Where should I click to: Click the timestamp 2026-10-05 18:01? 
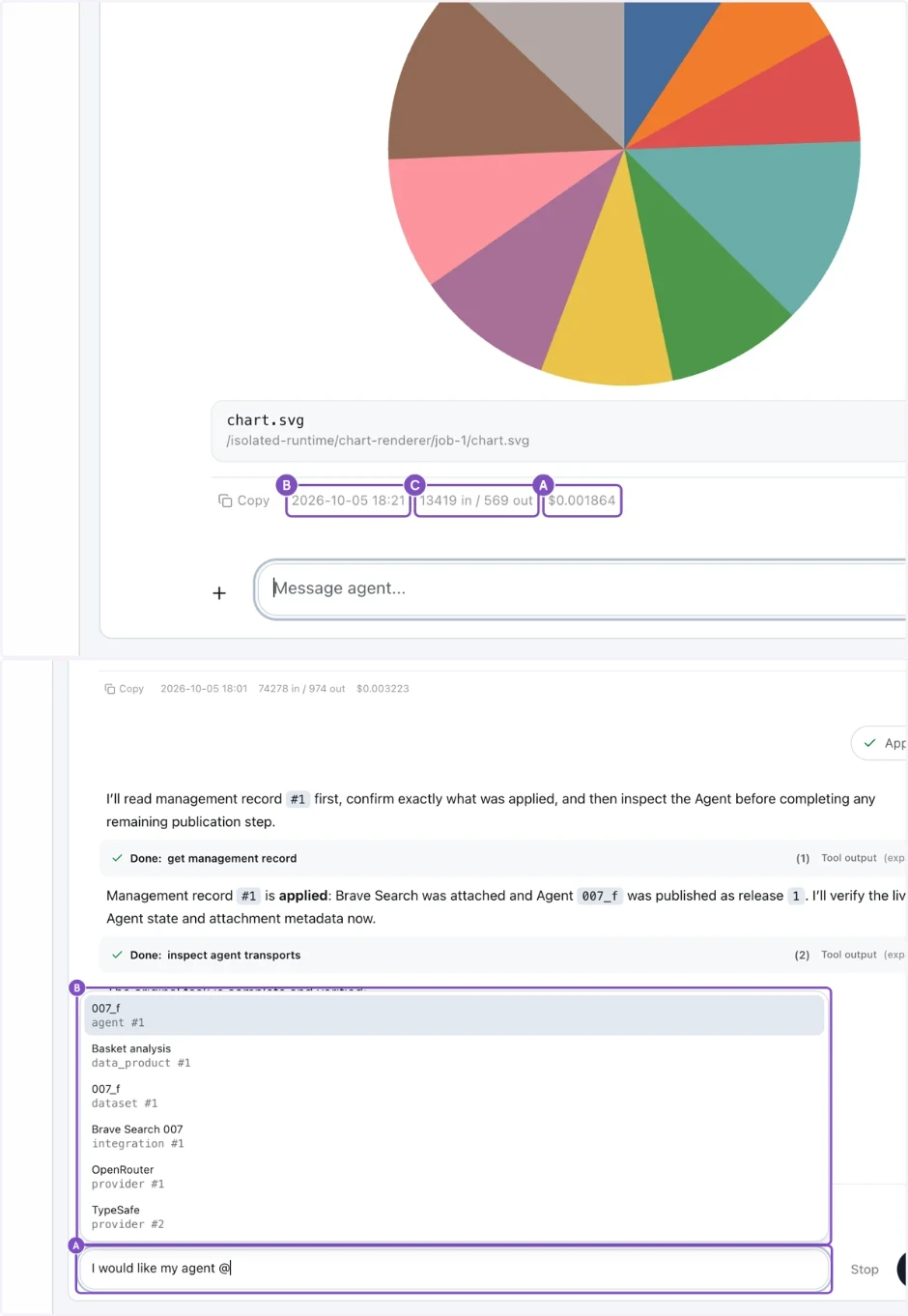click(204, 689)
